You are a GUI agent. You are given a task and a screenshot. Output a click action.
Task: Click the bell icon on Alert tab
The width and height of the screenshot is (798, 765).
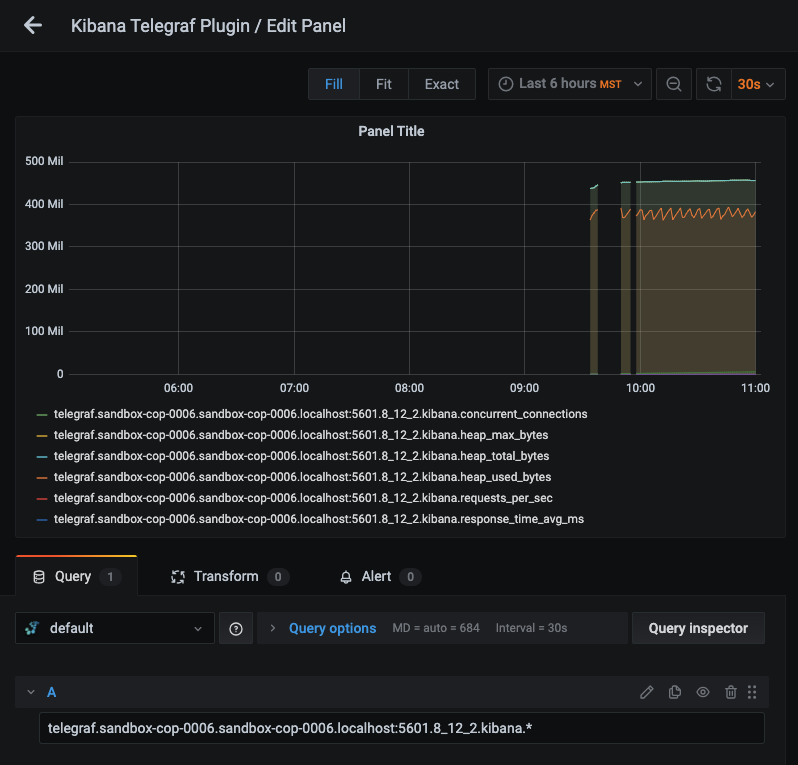tap(346, 577)
